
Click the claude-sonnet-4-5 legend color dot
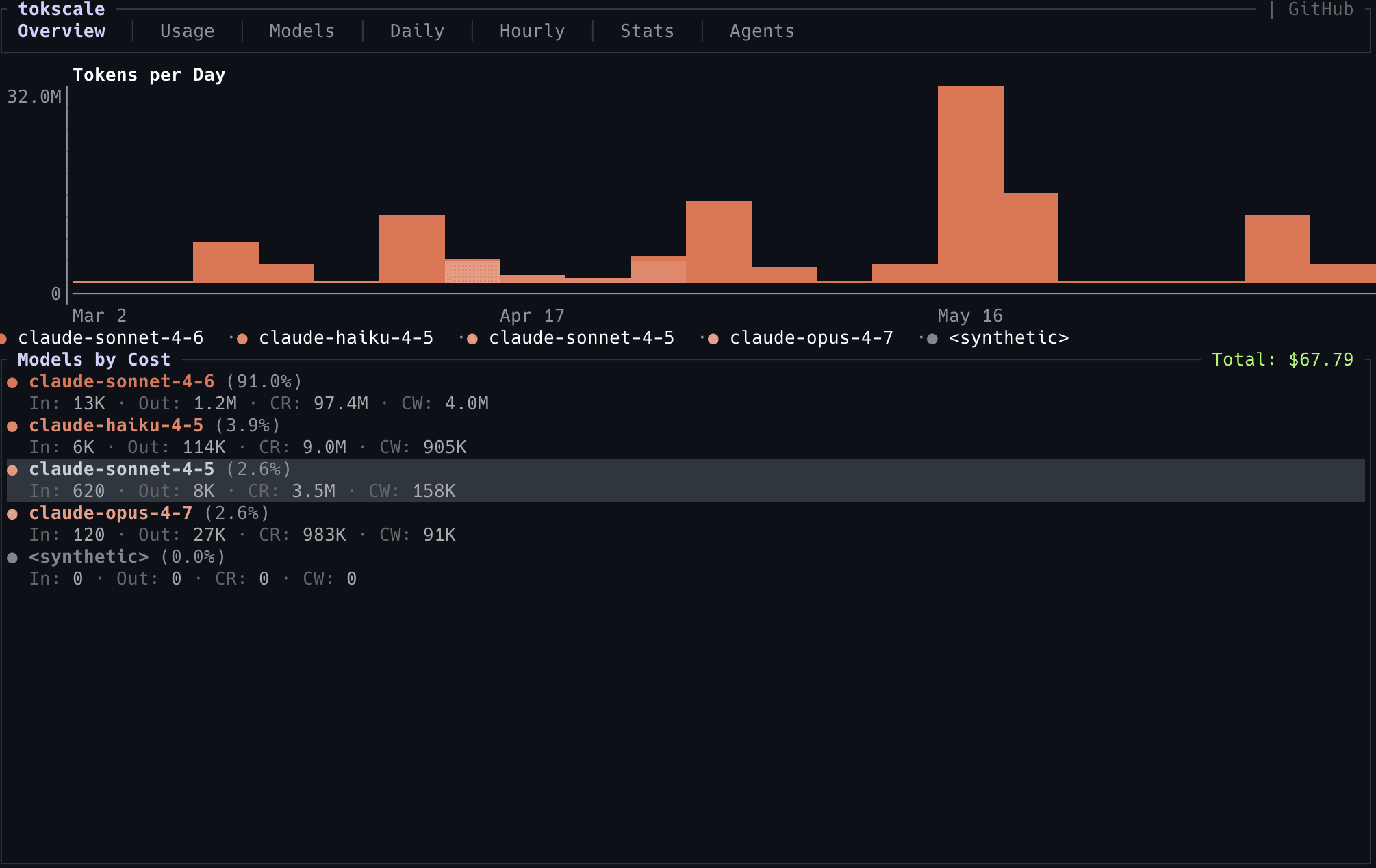pyautogui.click(x=472, y=339)
